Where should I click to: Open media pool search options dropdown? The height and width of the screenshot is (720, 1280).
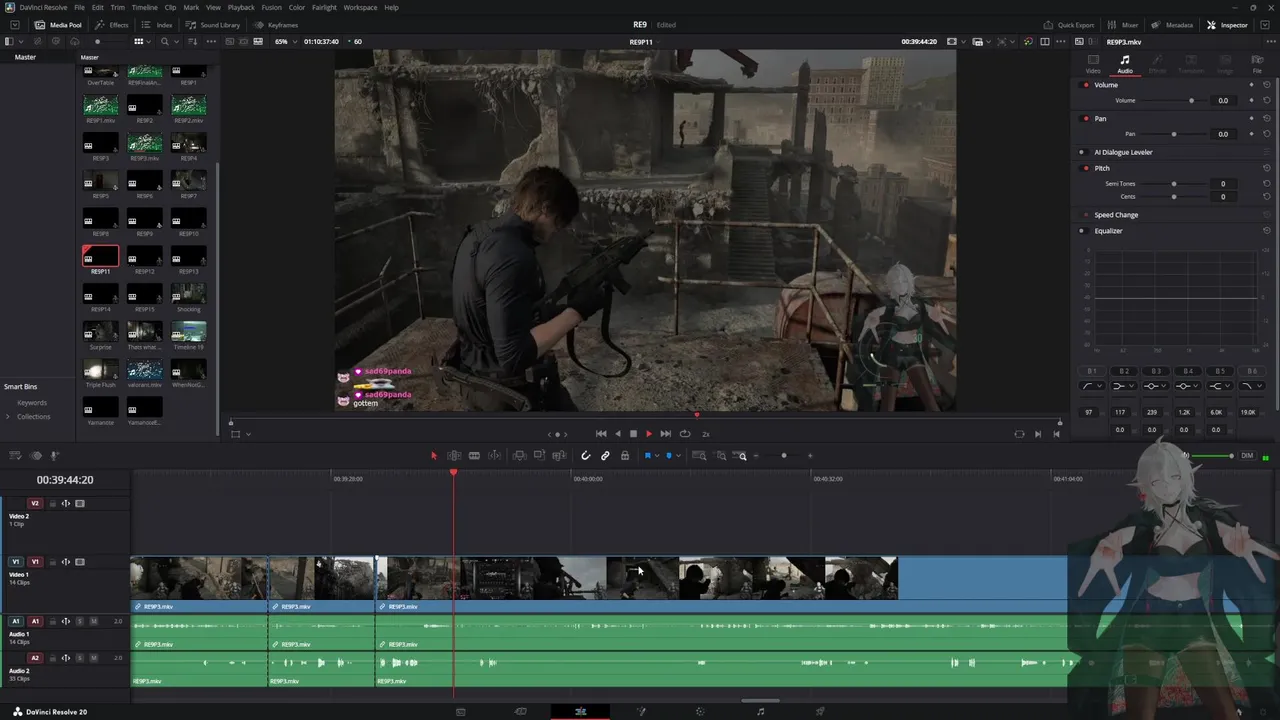(175, 42)
